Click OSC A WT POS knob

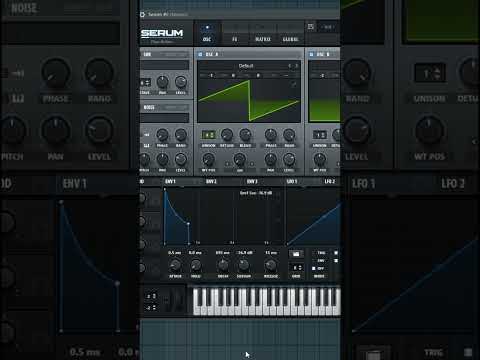coord(208,159)
